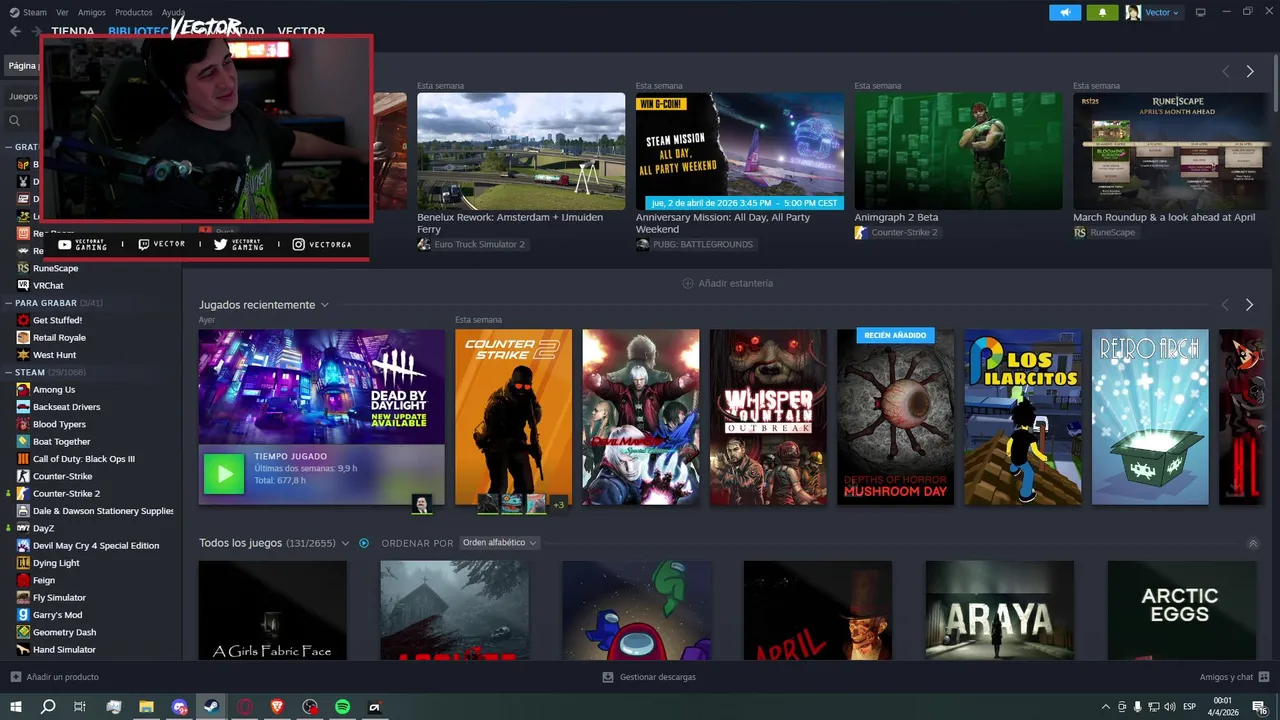Show next news items with top right arrow
The width and height of the screenshot is (1280, 720).
(1249, 72)
